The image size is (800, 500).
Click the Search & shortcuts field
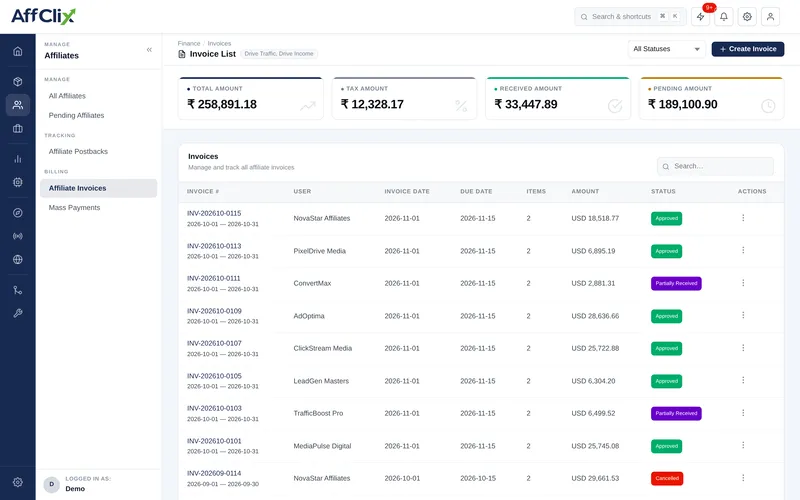pos(630,17)
